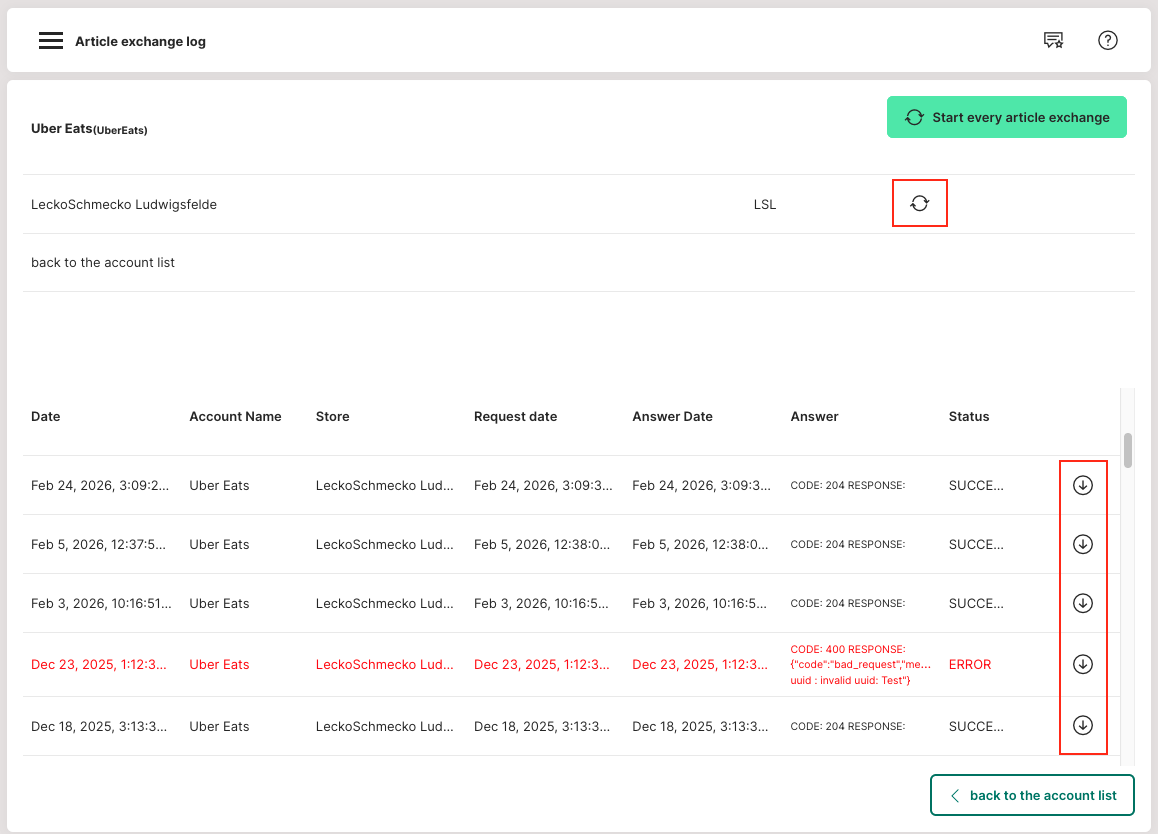
Task: Click the Answer Date column header
Action: pos(672,417)
